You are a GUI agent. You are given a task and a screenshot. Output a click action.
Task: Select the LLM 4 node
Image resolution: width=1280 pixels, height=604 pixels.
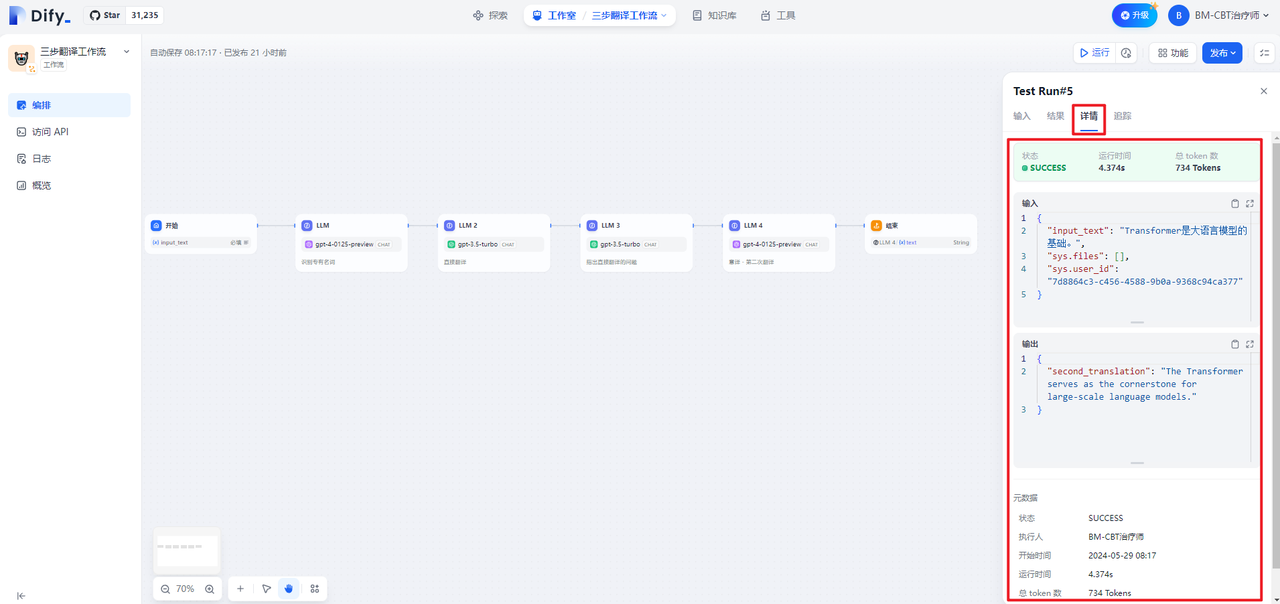point(779,243)
